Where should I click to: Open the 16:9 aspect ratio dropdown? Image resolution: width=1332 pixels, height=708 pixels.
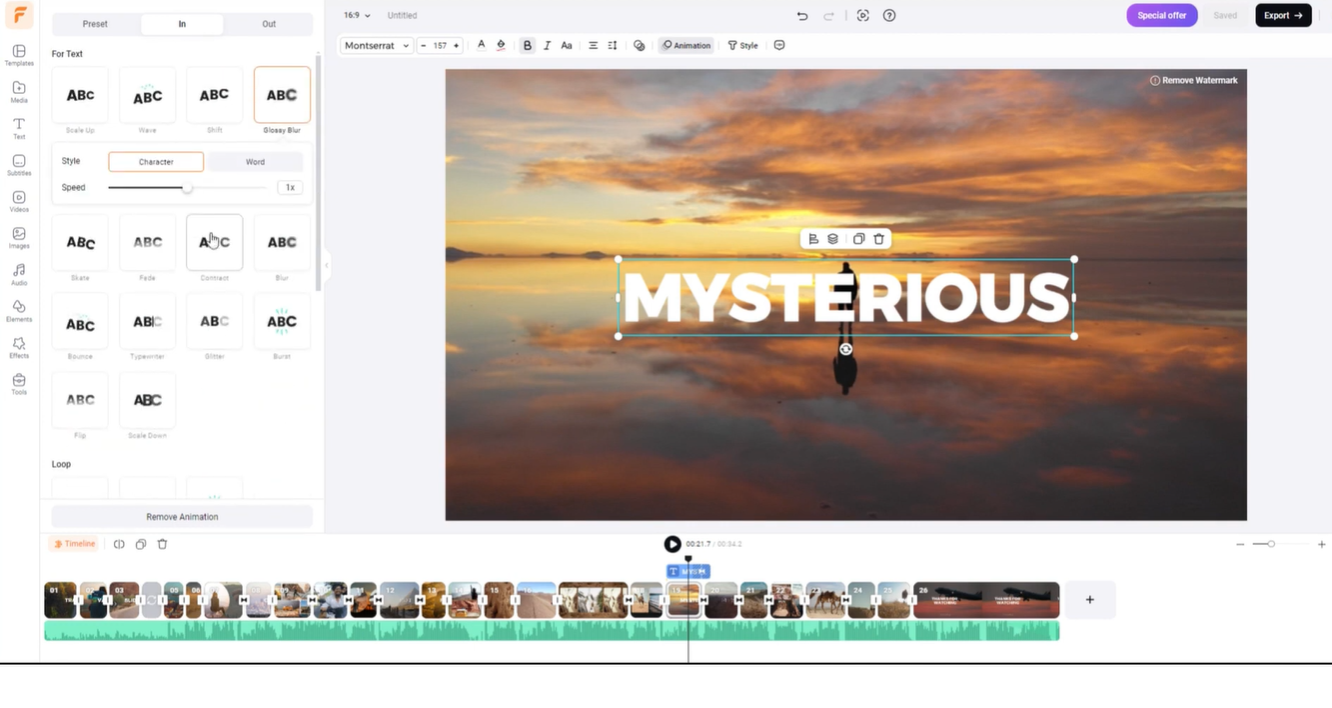(355, 15)
